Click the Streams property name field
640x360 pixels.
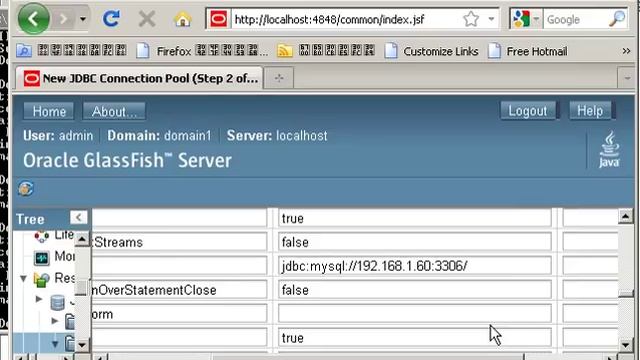coord(179,242)
